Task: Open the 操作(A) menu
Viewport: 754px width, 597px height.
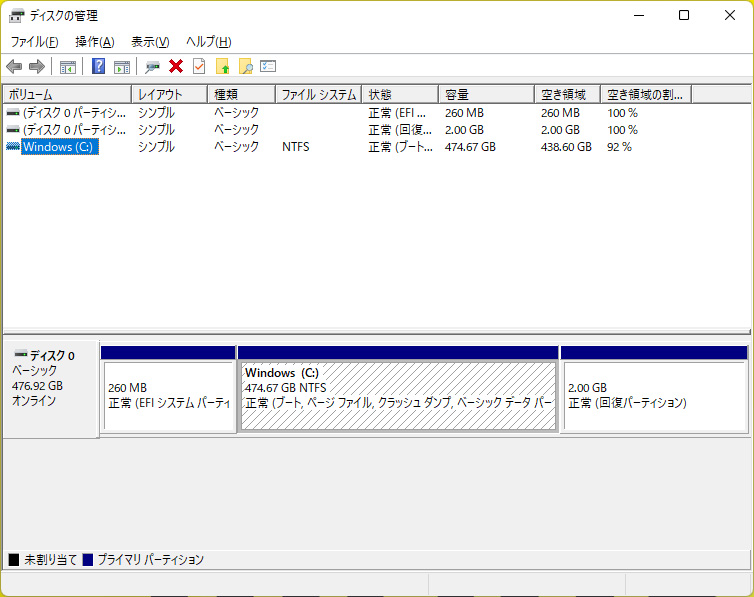Action: tap(95, 42)
